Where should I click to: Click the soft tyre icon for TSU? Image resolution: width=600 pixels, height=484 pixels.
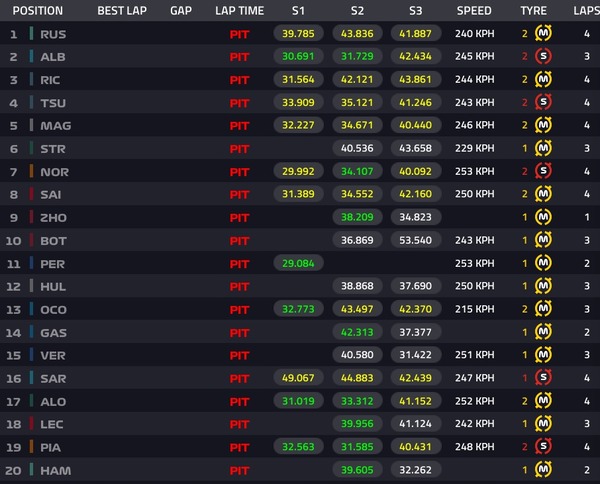click(x=543, y=102)
